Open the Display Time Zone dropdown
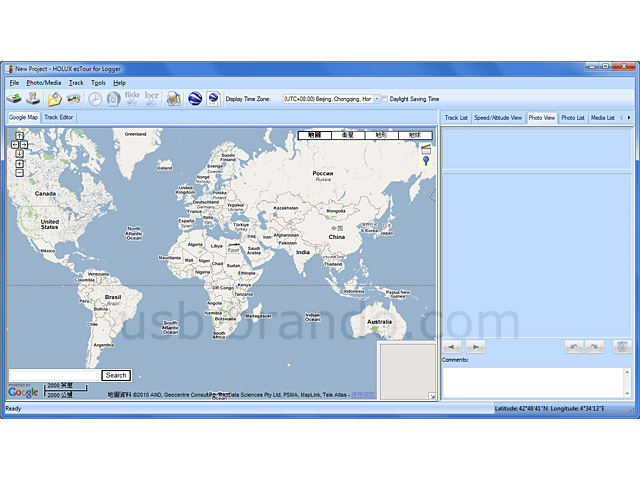The image size is (640, 480). (x=377, y=99)
